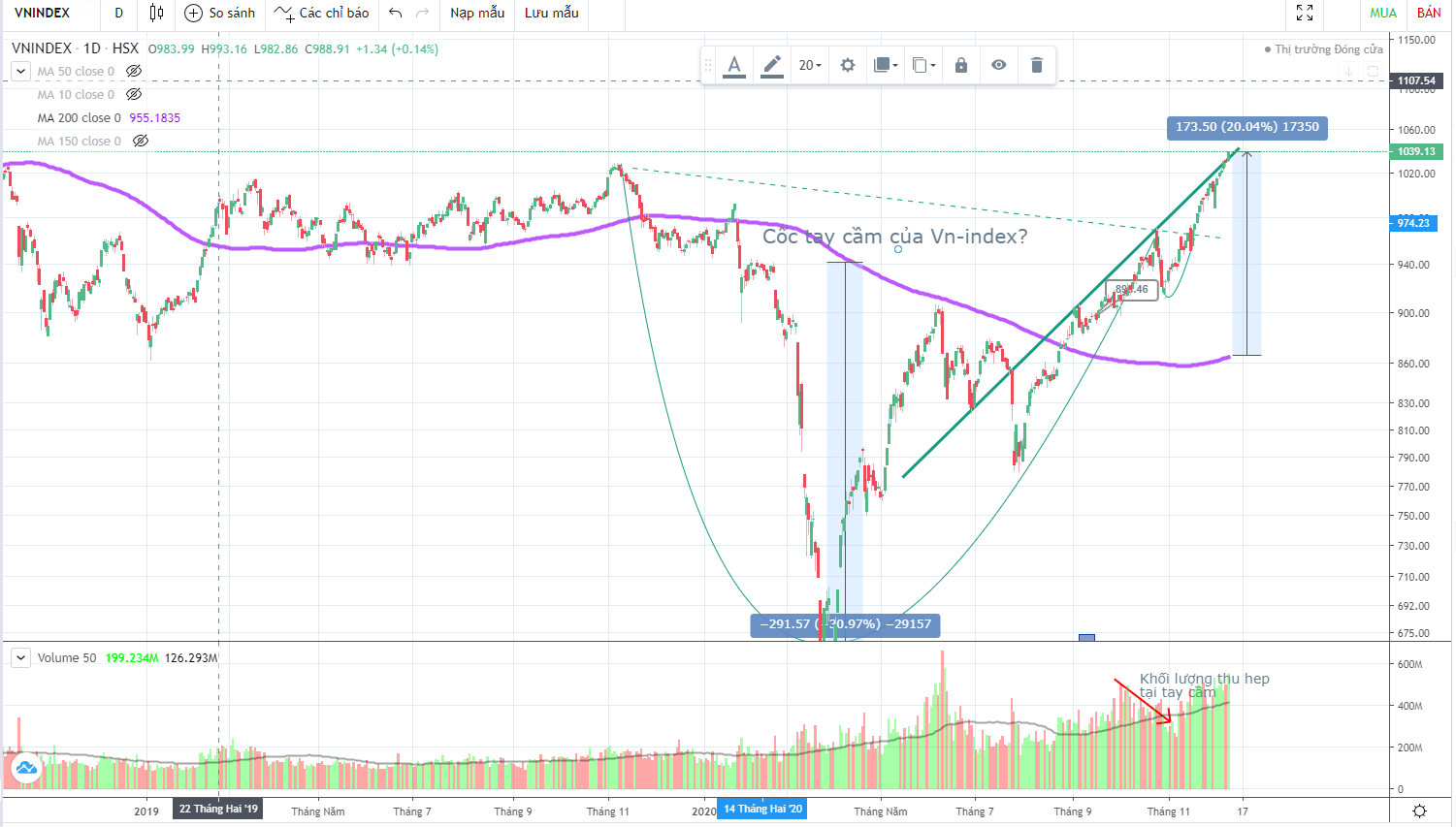Show the hidden MA 50 indicator
Image resolution: width=1456 pixels, height=827 pixels.
[x=135, y=71]
